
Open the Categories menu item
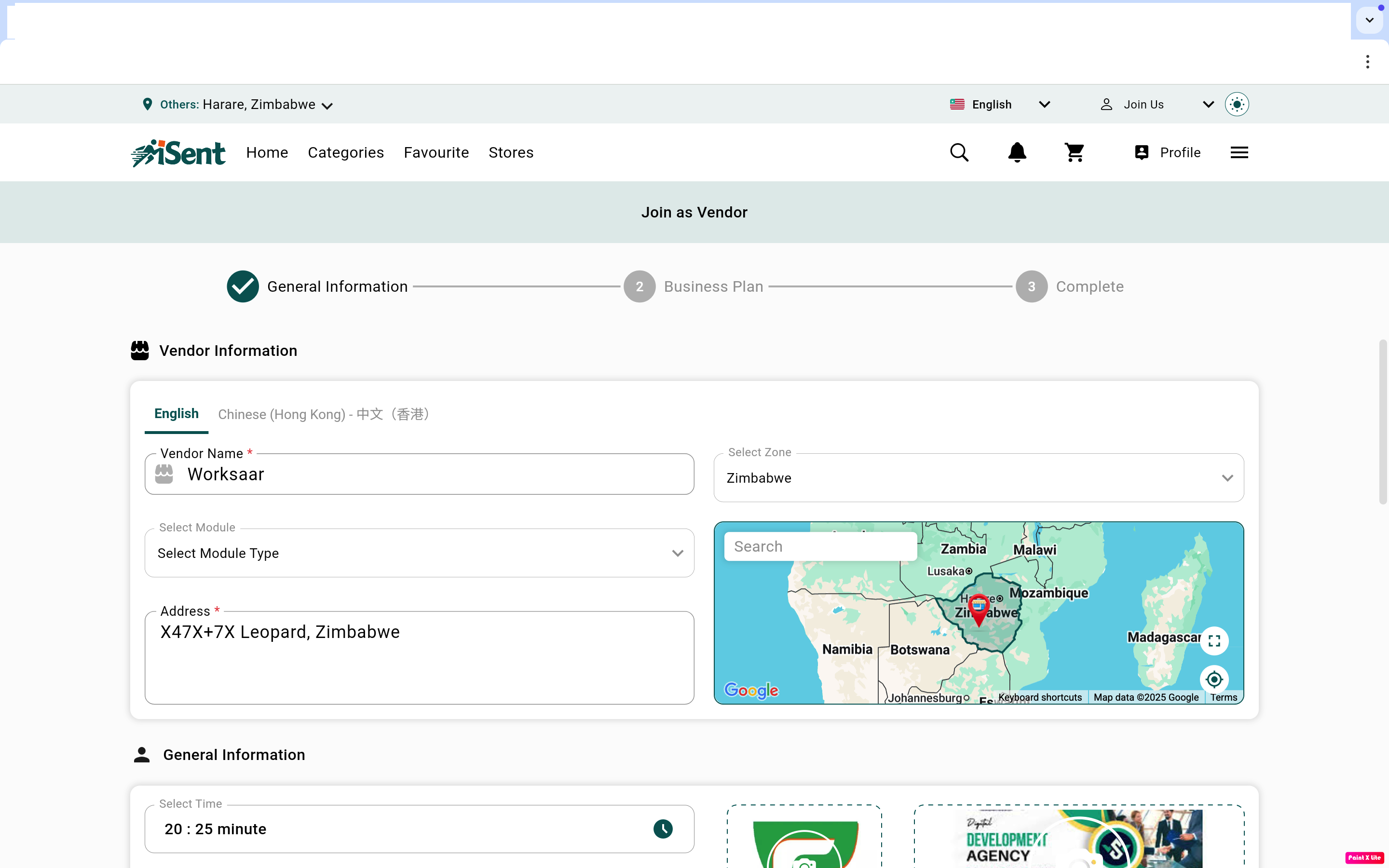[345, 153]
